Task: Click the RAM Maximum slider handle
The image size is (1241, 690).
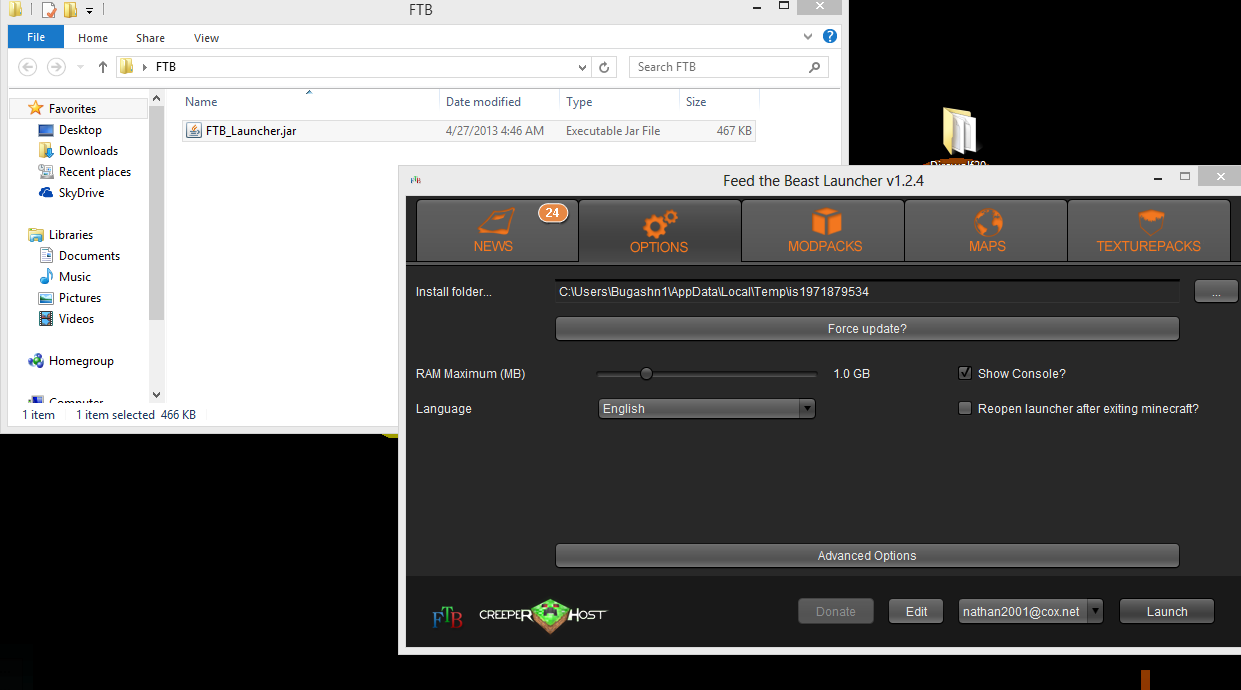Action: pos(646,374)
